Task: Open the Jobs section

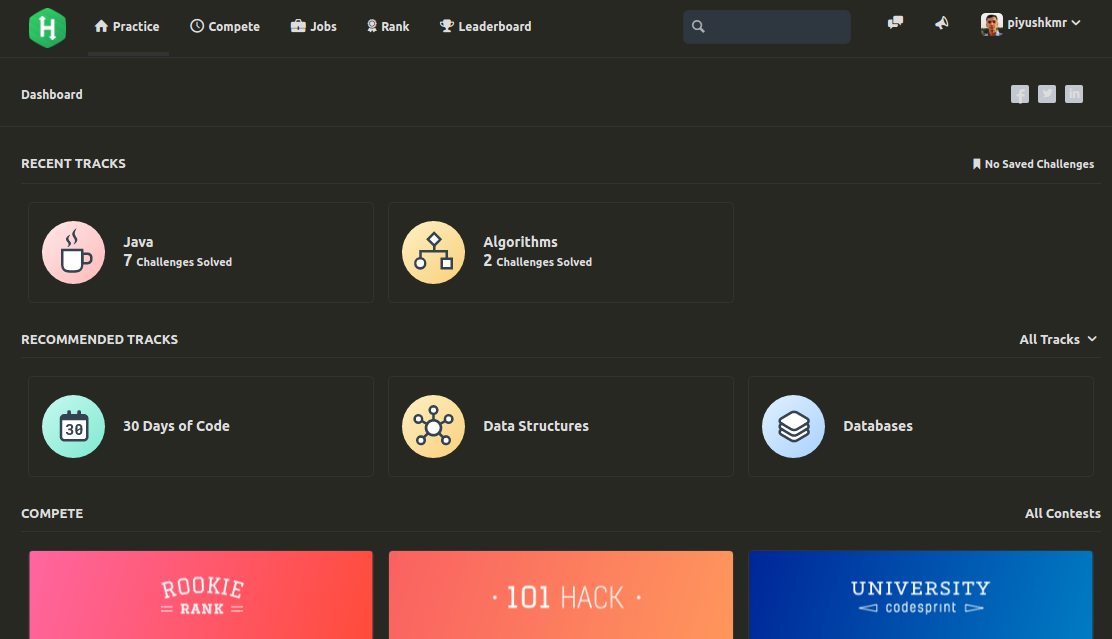Action: [313, 26]
